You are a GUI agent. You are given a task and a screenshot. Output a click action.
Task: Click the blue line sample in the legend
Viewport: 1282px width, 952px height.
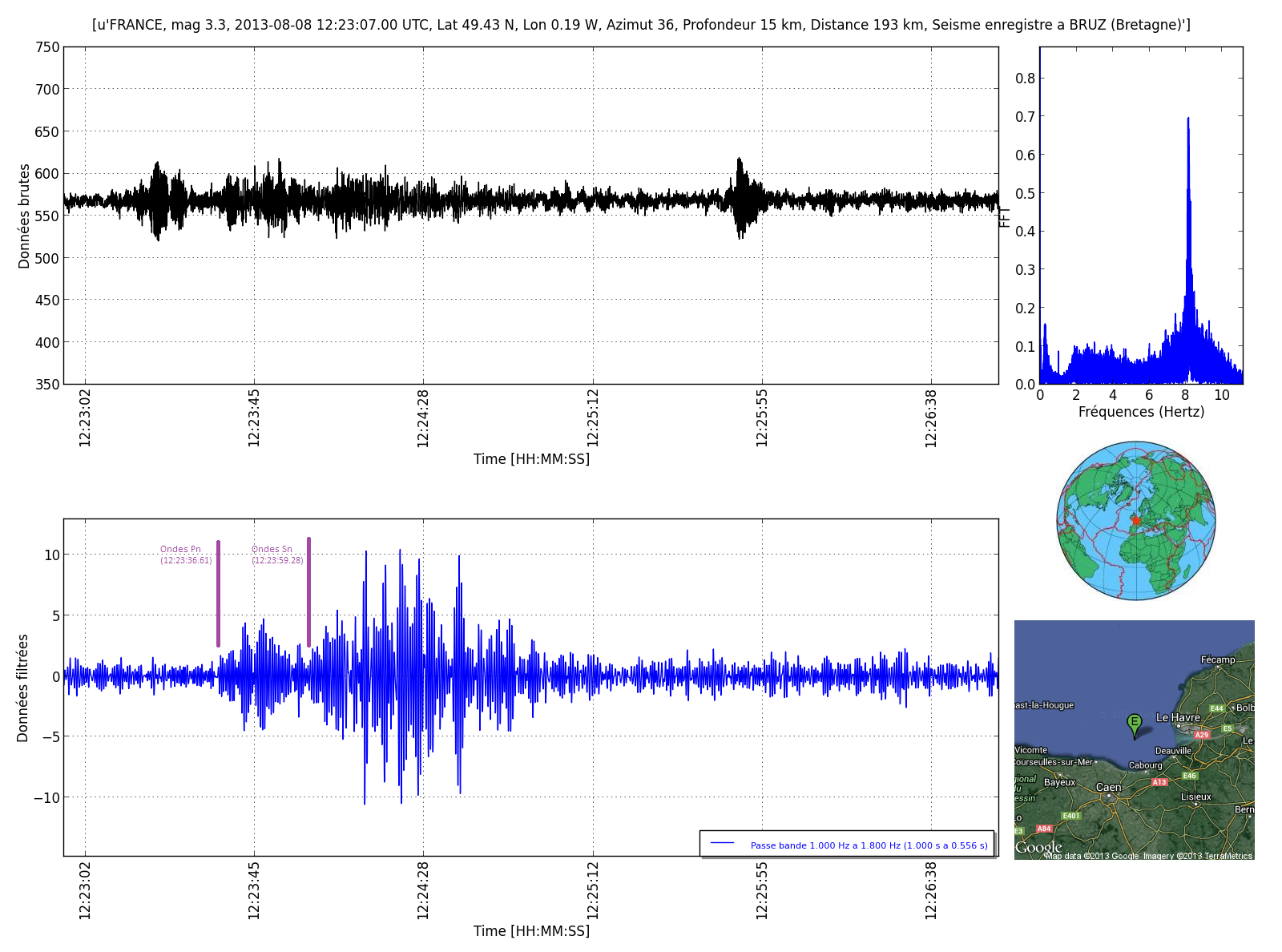(x=722, y=844)
